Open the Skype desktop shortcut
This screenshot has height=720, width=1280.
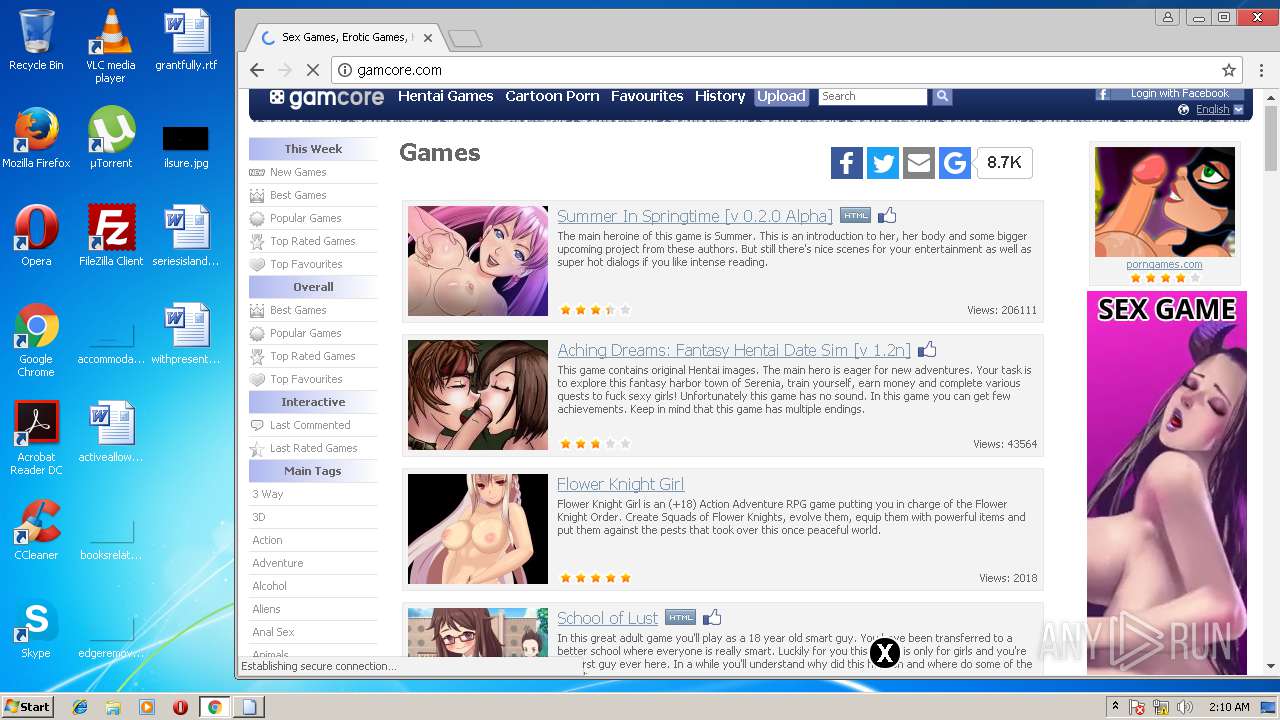[x=36, y=628]
